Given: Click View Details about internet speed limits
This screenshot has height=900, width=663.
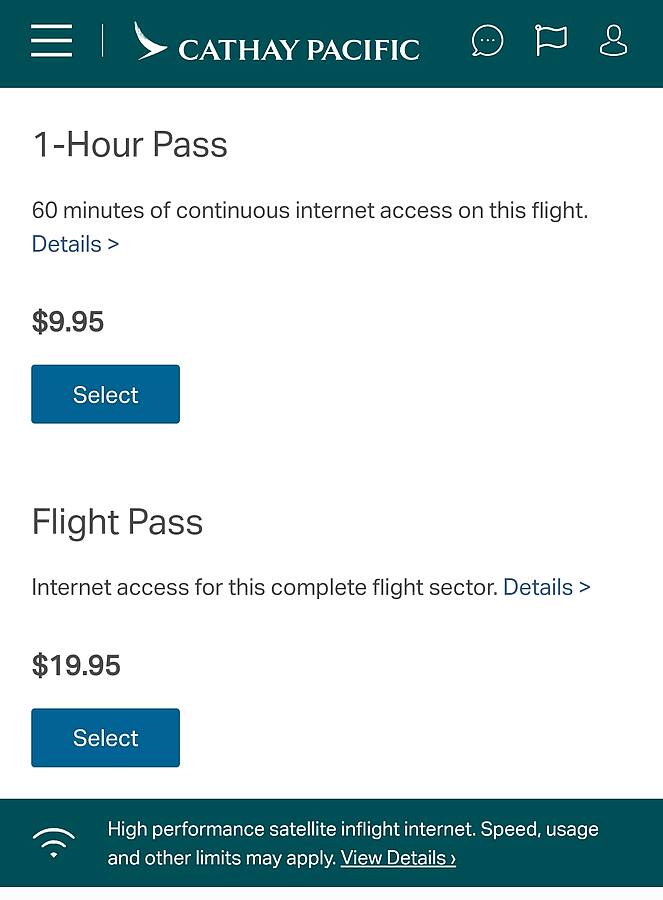Looking at the screenshot, I should 397,858.
